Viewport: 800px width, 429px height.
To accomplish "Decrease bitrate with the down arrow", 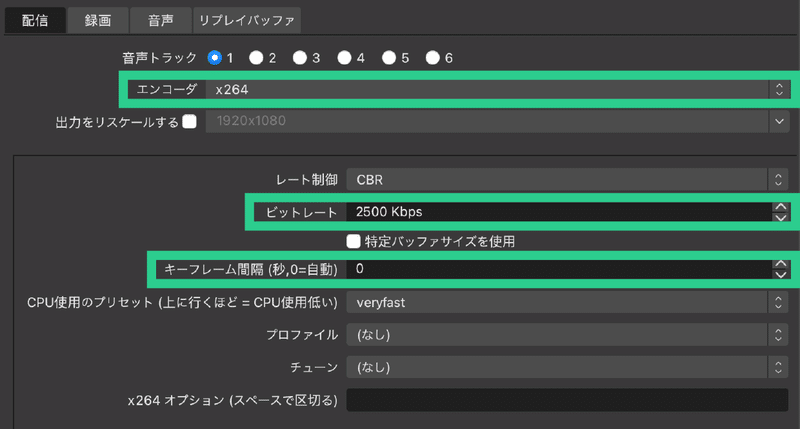I will tap(781, 217).
